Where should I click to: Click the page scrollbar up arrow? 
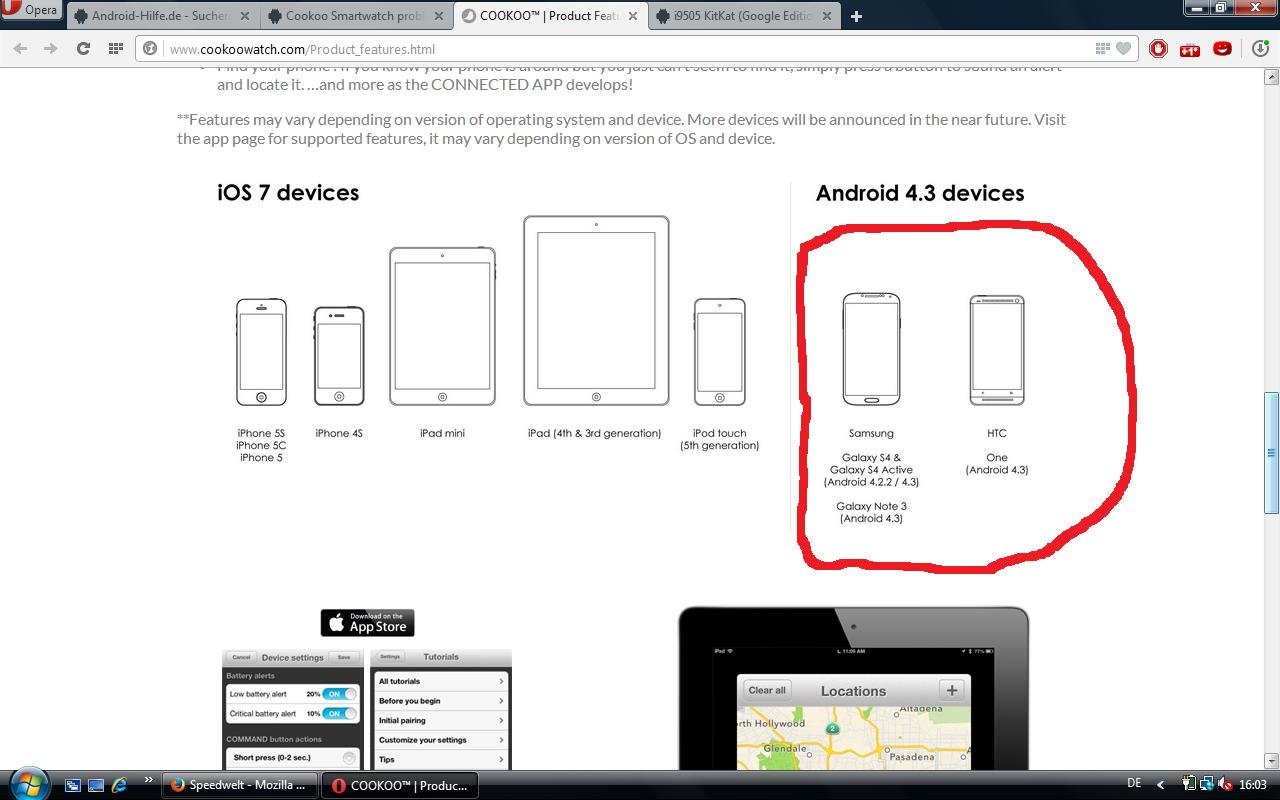pyautogui.click(x=1272, y=76)
